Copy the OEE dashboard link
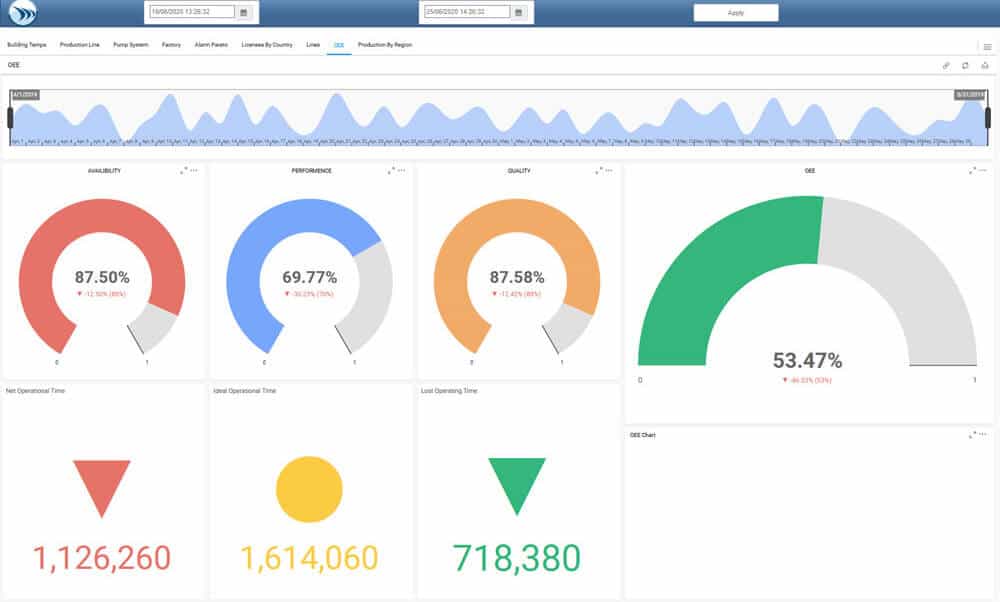Screen dimensions: 1000x602 point(946,65)
